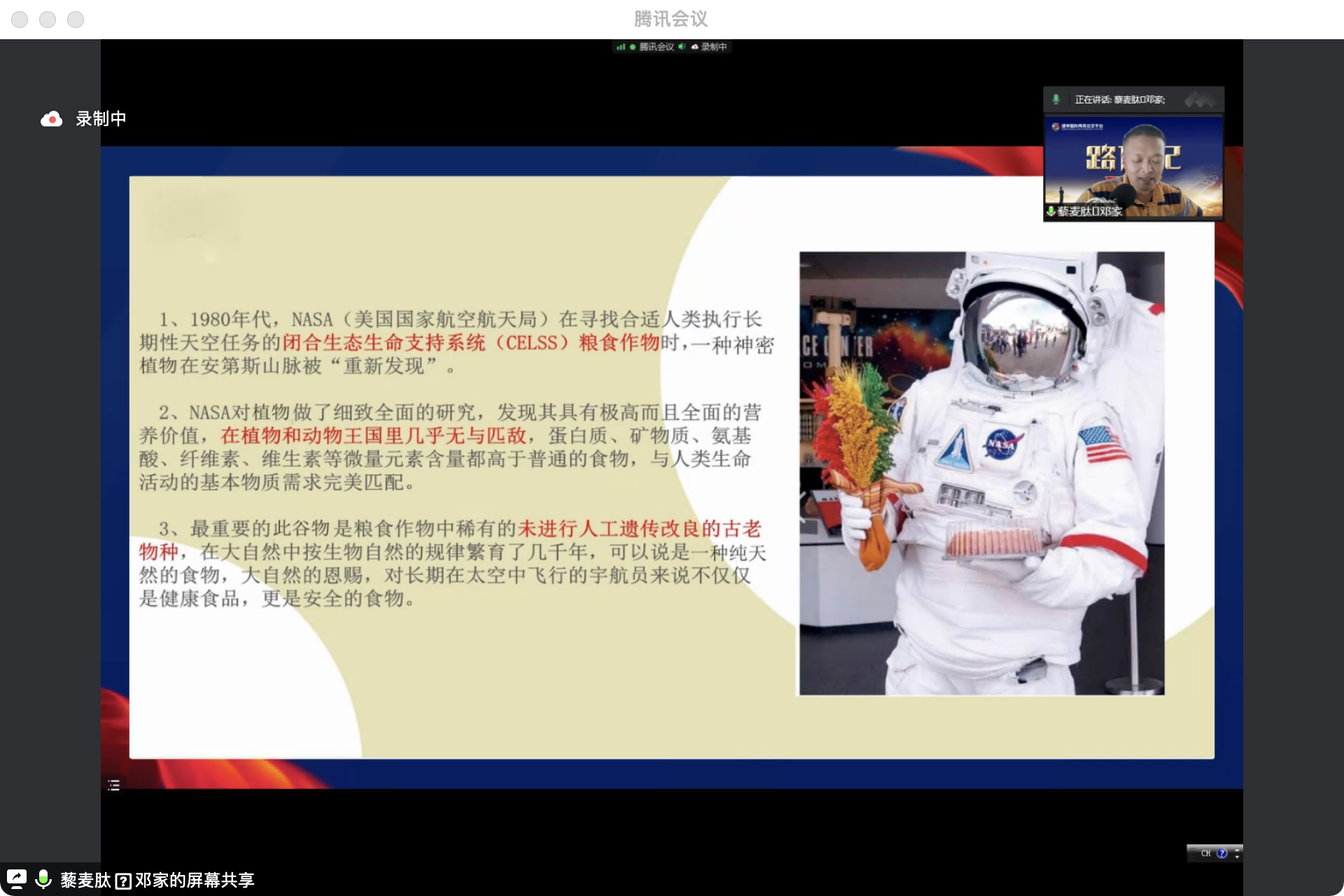Click the CH input language indicator

[x=1205, y=853]
